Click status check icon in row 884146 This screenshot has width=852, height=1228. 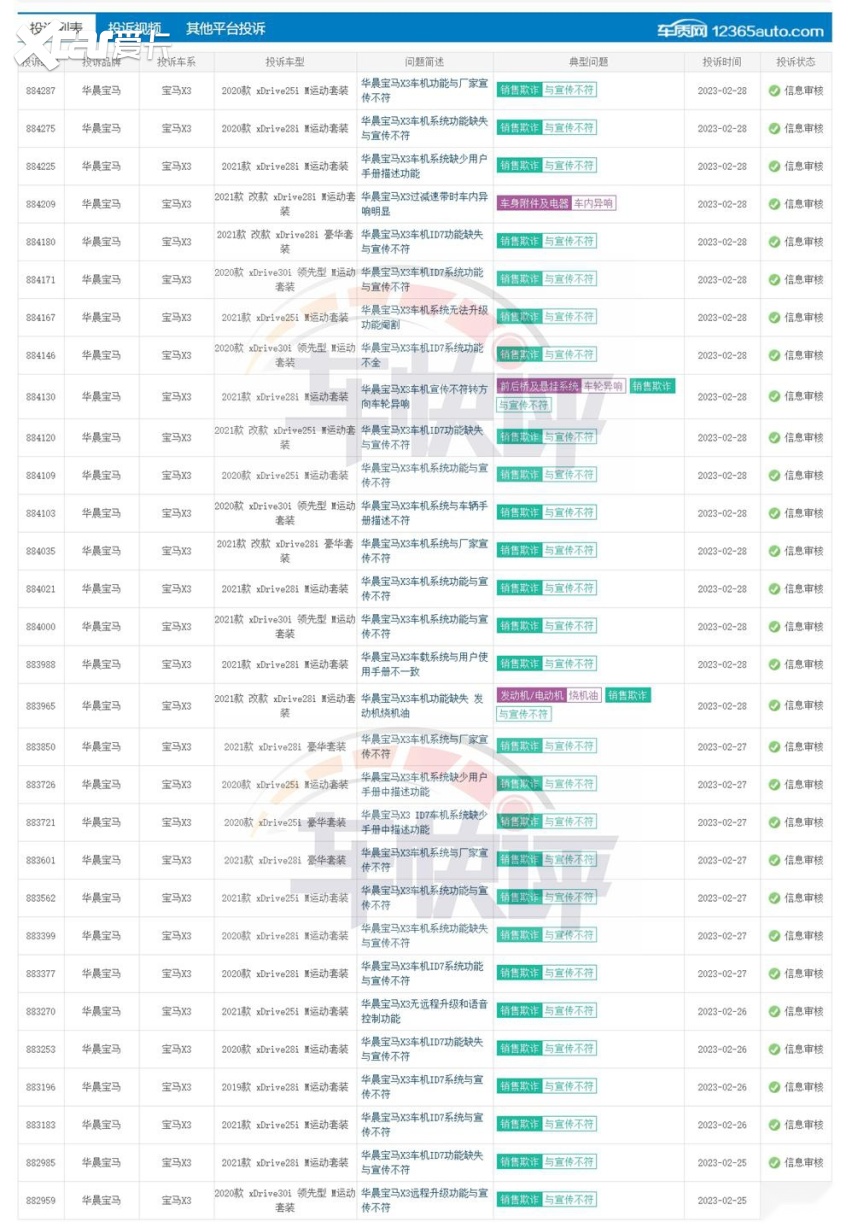[774, 356]
